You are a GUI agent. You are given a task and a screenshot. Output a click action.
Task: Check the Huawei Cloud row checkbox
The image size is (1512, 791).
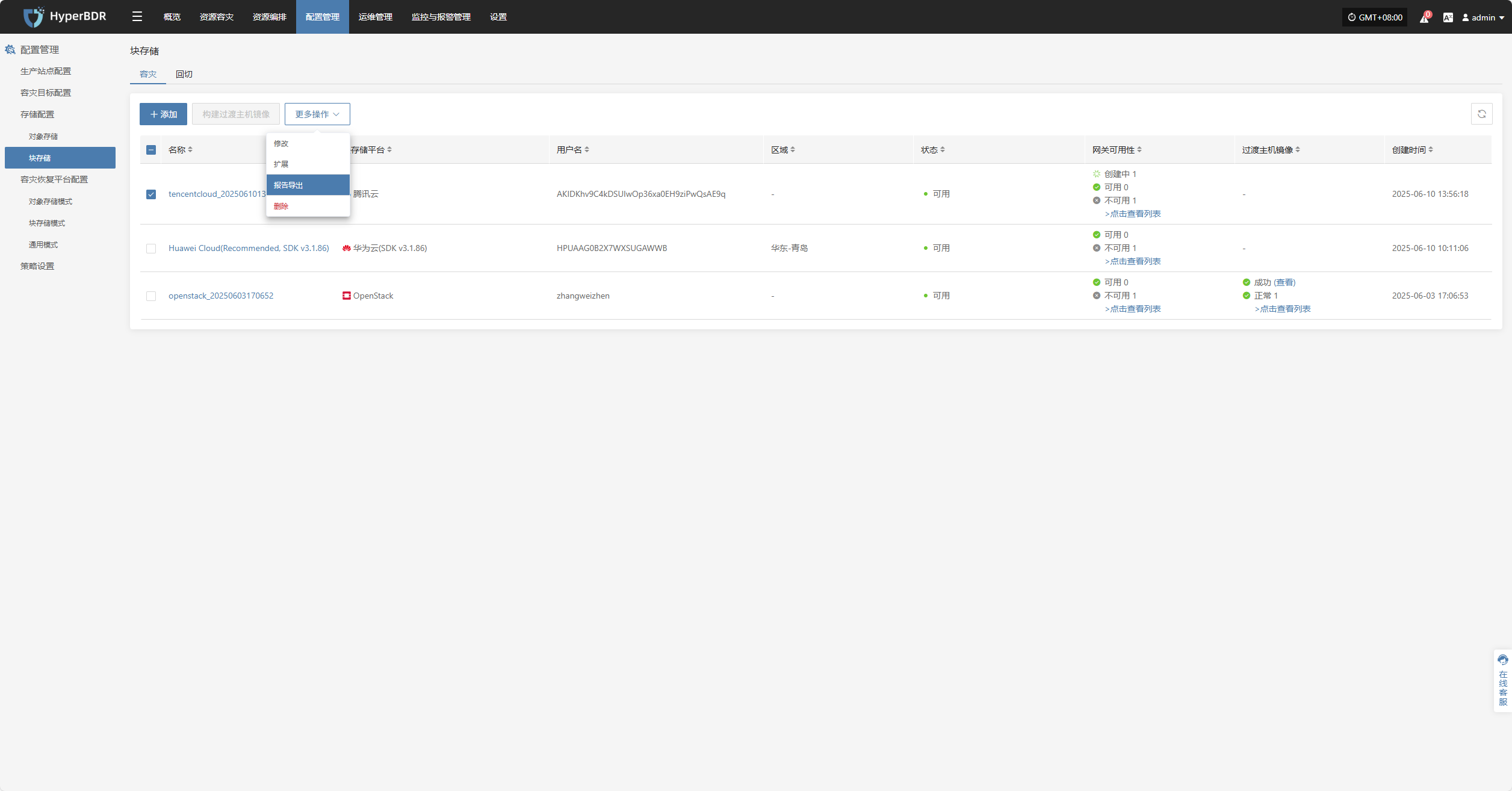point(151,249)
